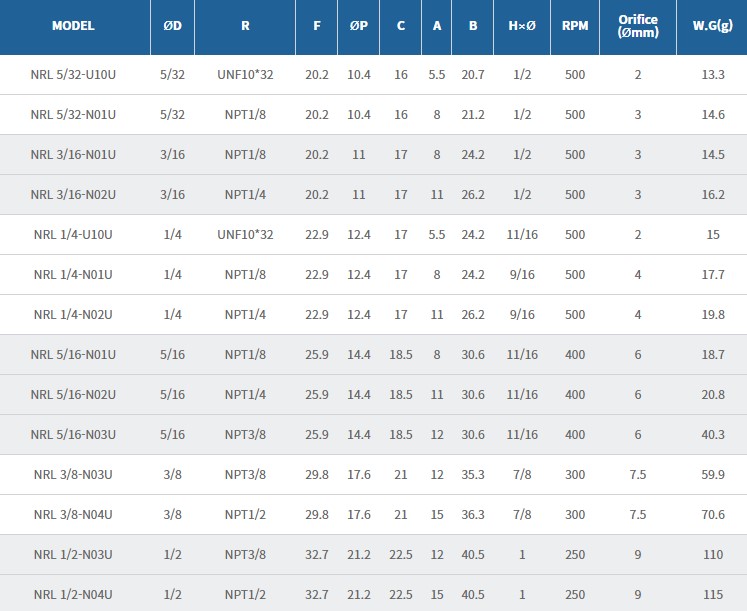This screenshot has height=611, width=747.
Task: Select the ØD column header
Action: click(172, 26)
